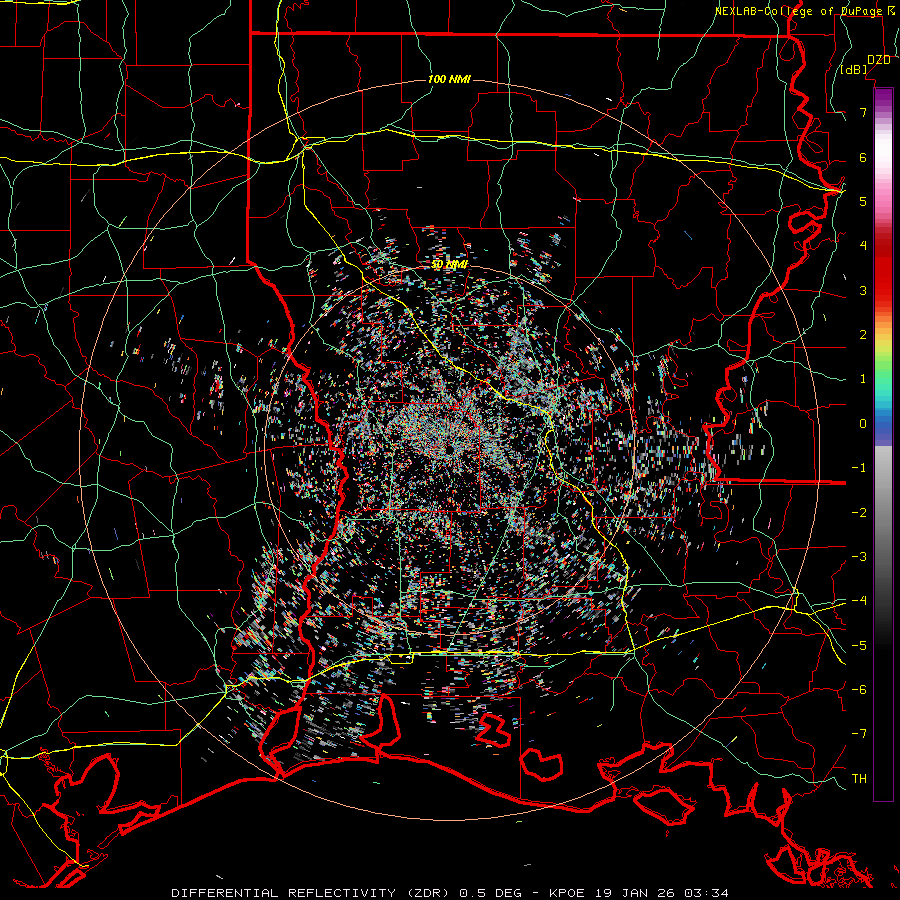Select the 7 value on the color scale

(x=863, y=112)
